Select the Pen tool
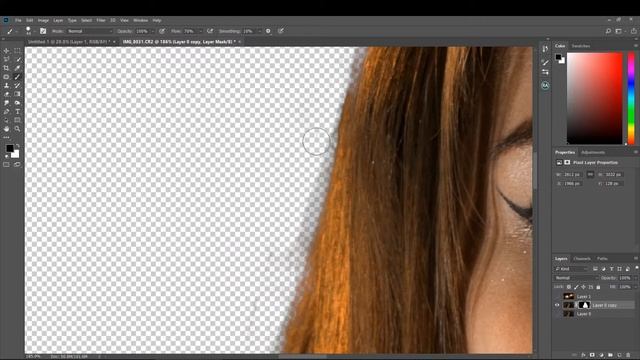This screenshot has width=640, height=360. (6, 111)
